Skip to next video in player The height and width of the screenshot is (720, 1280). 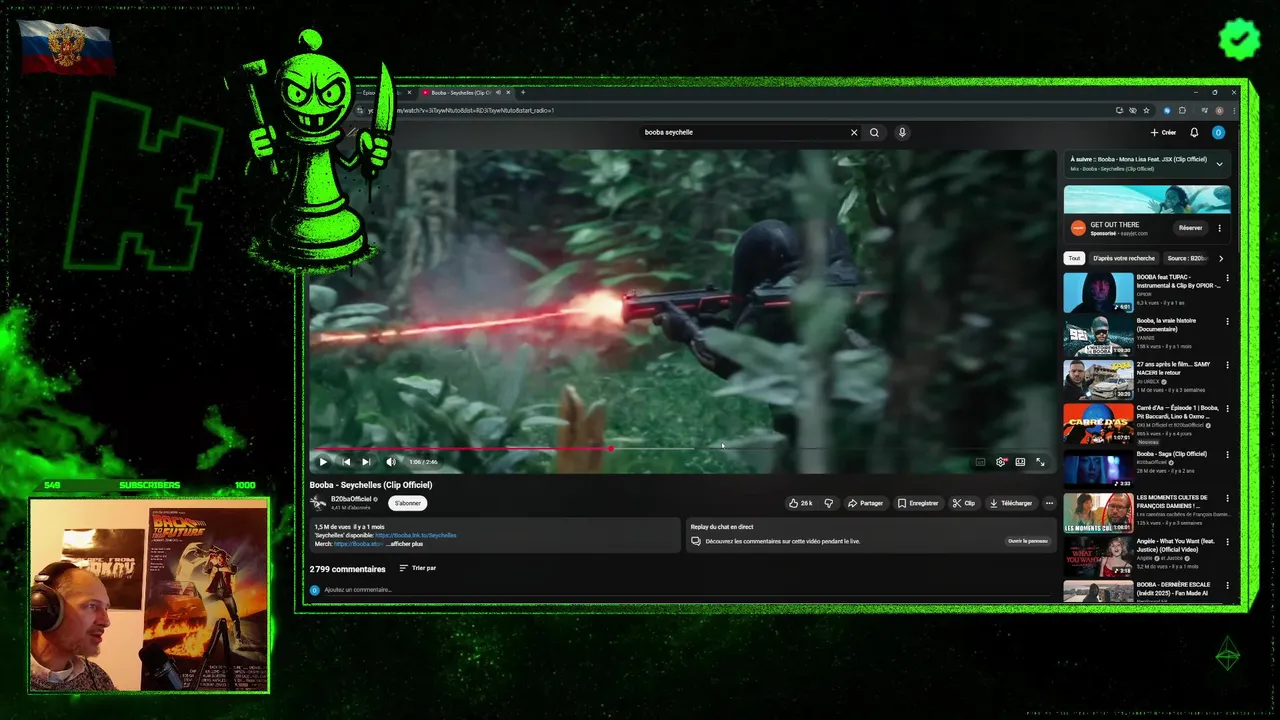[x=366, y=462]
